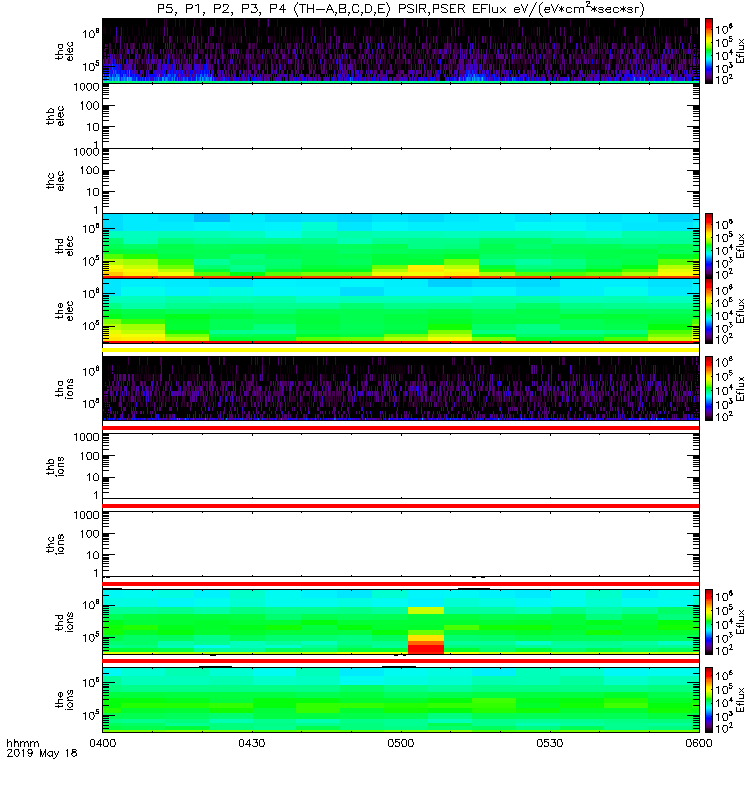The width and height of the screenshot is (750, 800).
Task: Click the tha ions spectrogram panel
Action: pos(401,388)
